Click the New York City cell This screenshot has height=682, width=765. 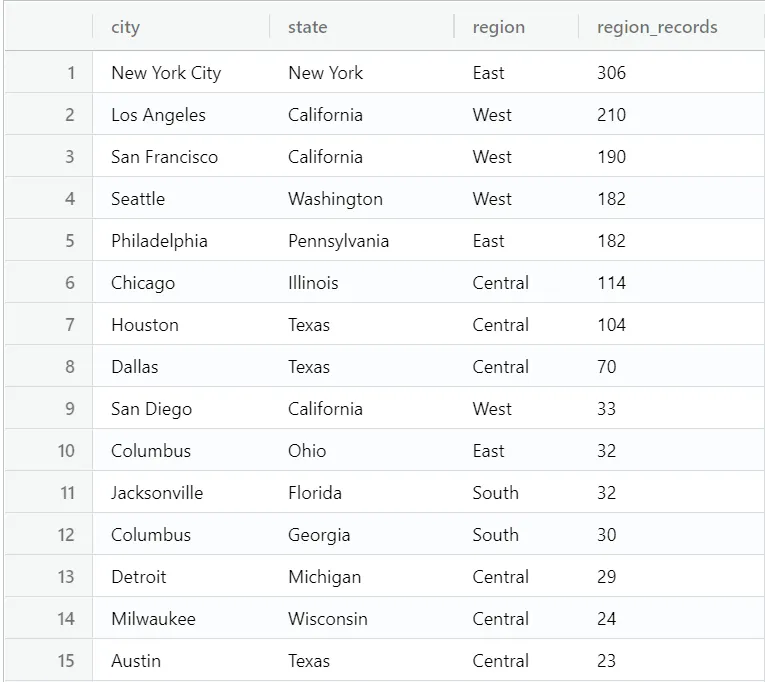coord(166,73)
